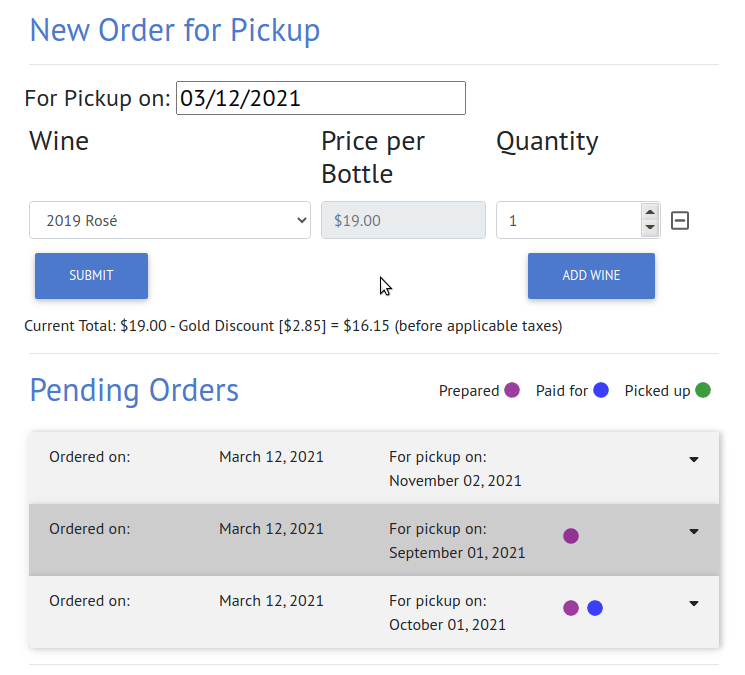Image resolution: width=745 pixels, height=675 pixels.
Task: Click the Current Total summary text
Action: coord(293,326)
